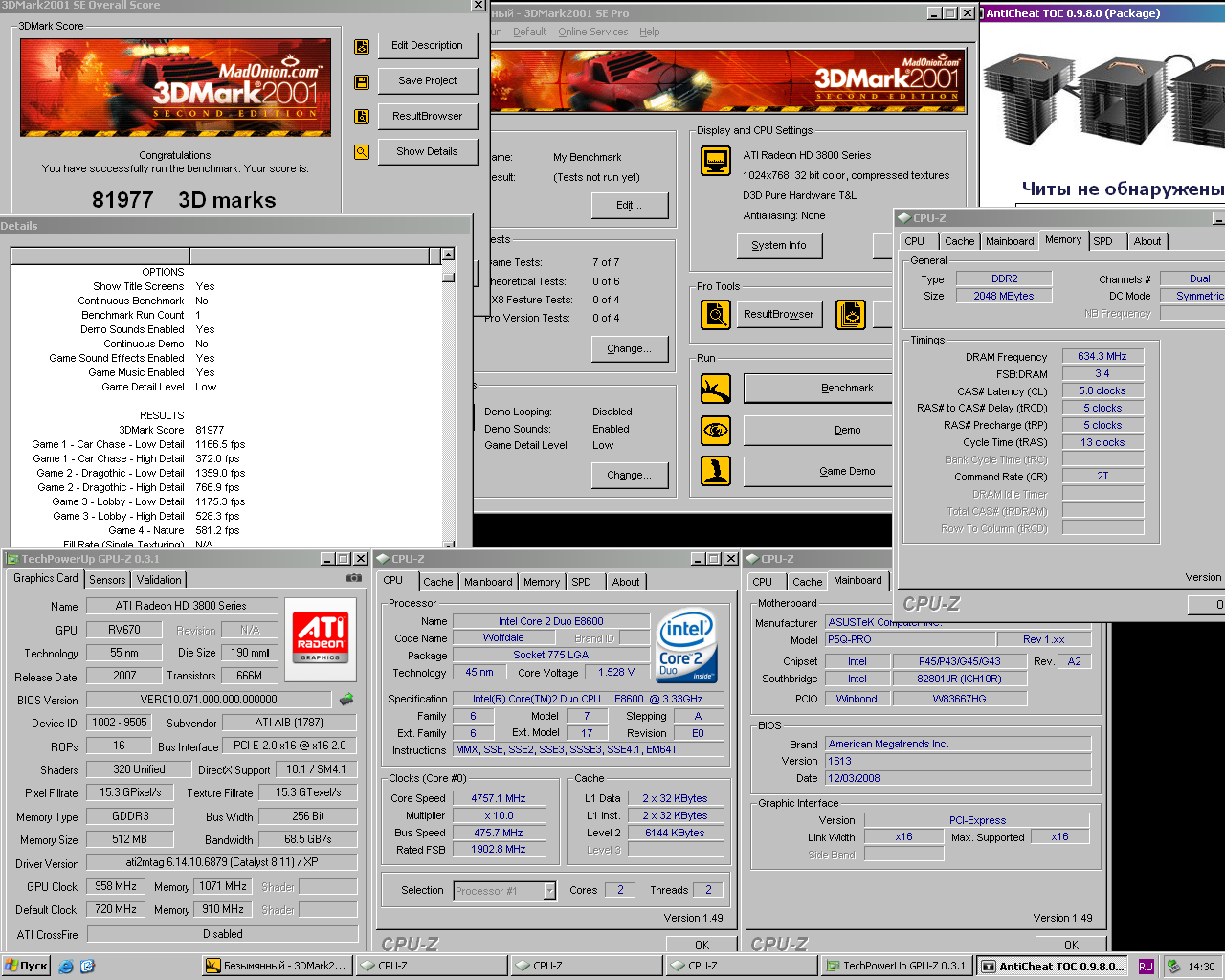Switch to AntiCheat TOC taskbar item
This screenshot has height=980, width=1225.
pos(1054,967)
